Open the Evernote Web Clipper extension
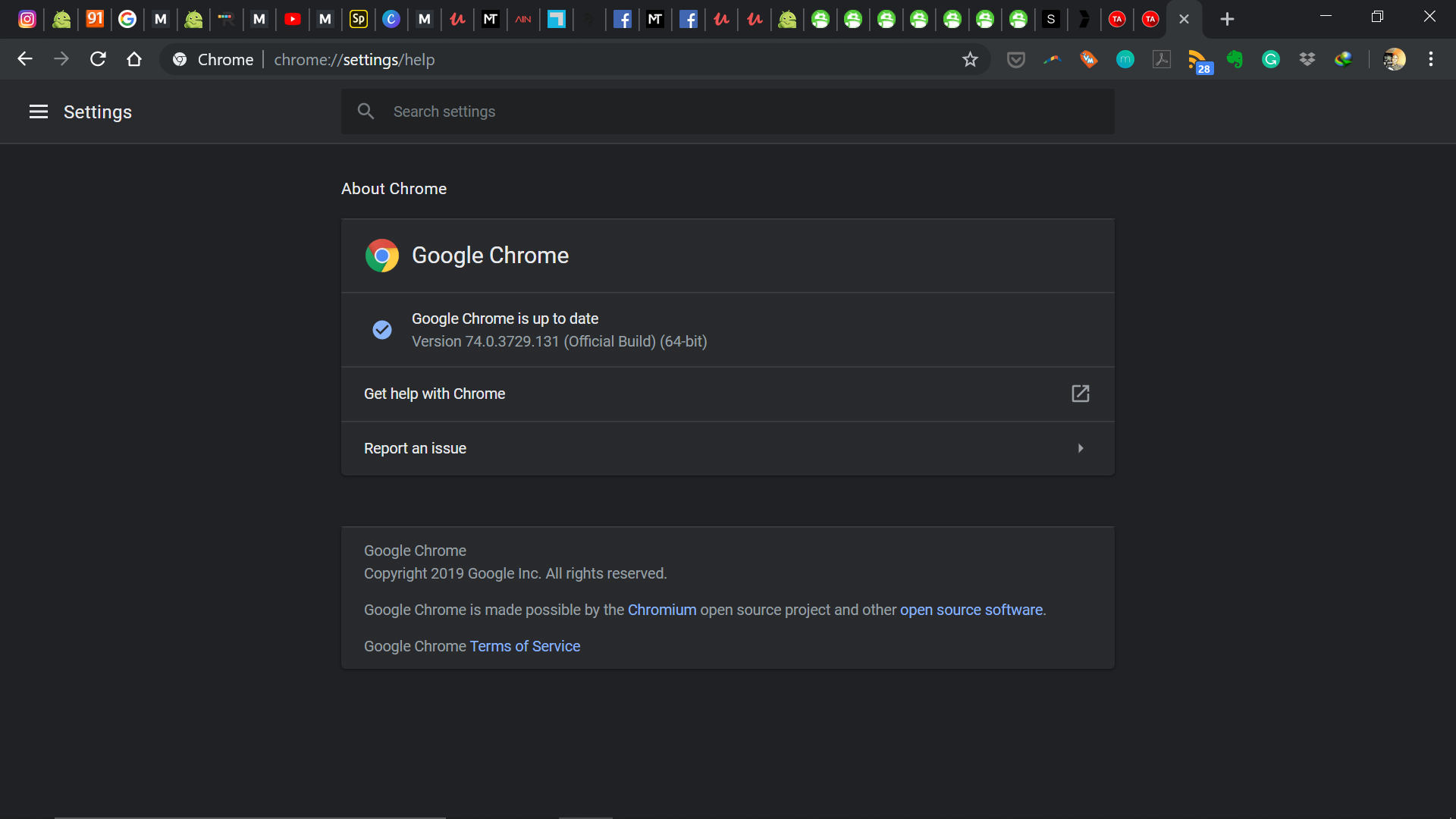1456x819 pixels. click(x=1235, y=59)
